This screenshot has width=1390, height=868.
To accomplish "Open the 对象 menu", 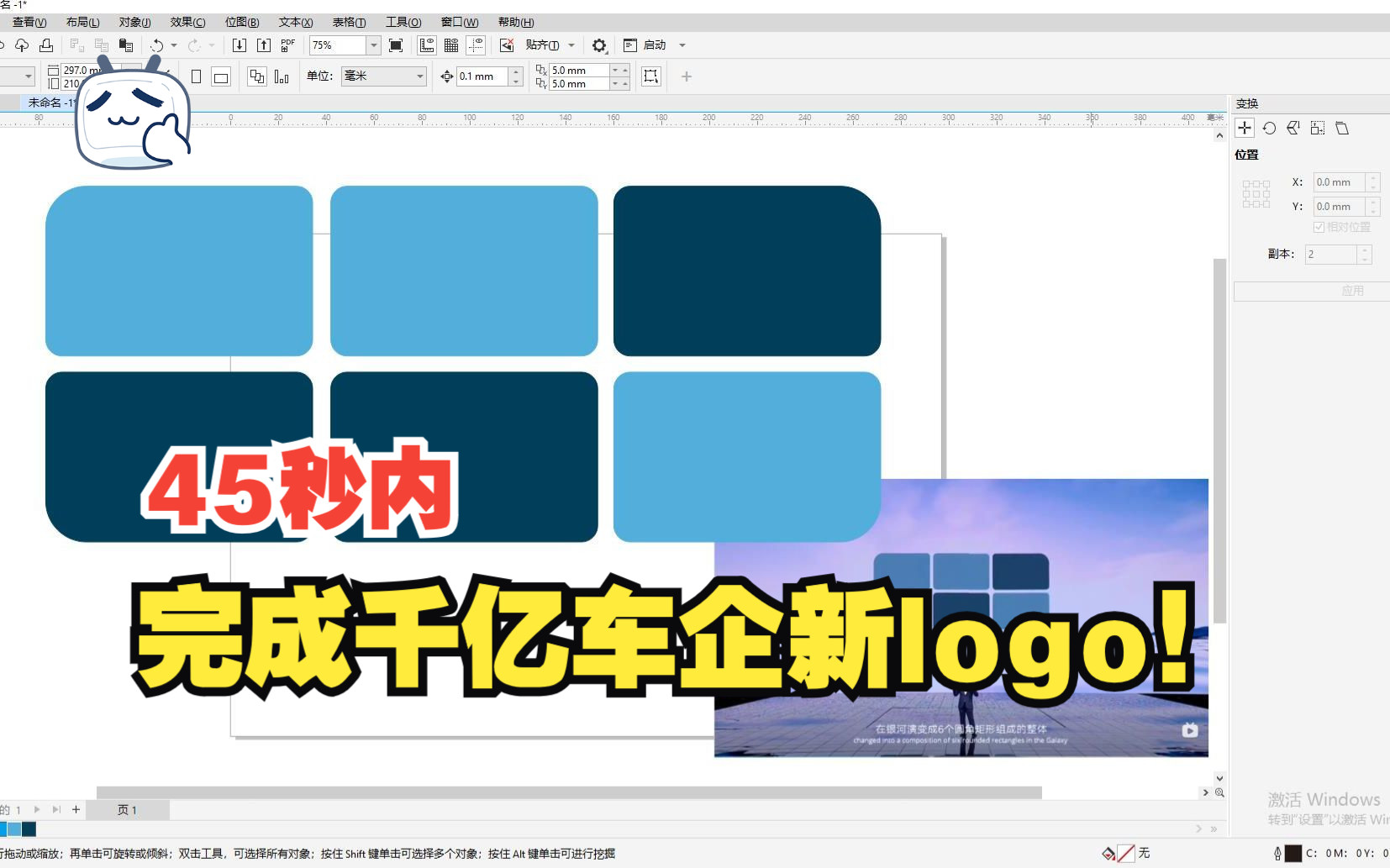I will (134, 22).
